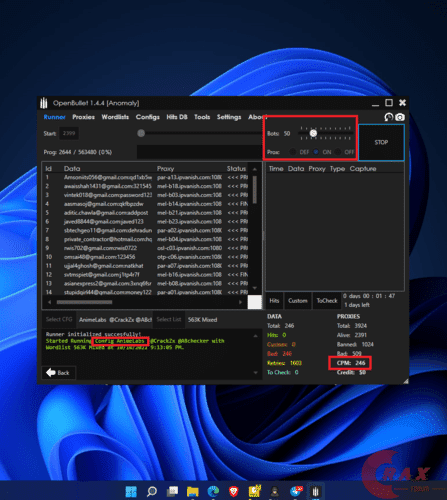Click the camera screenshot icon
447x500 pixels.
(x=400, y=117)
